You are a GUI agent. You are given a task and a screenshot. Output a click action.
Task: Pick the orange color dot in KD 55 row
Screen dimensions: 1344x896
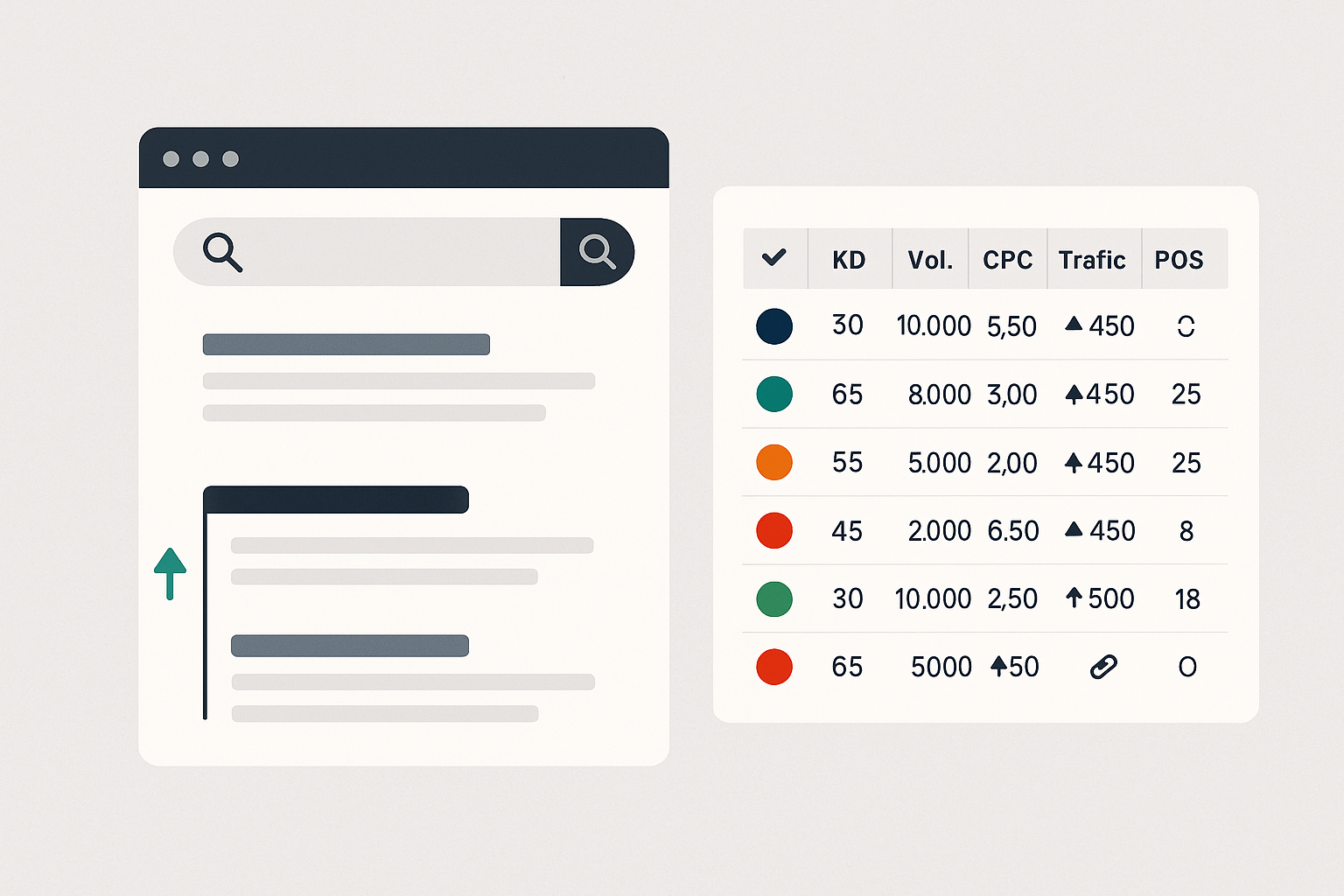[774, 462]
